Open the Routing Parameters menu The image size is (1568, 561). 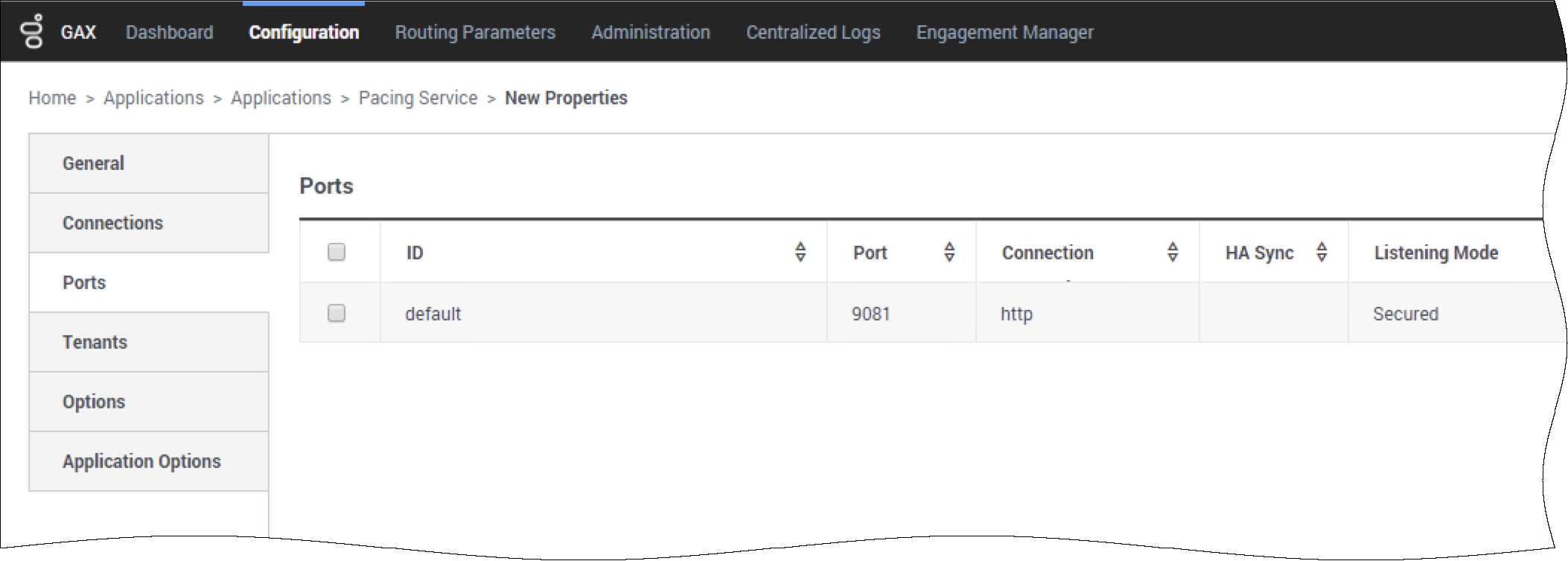click(x=475, y=33)
